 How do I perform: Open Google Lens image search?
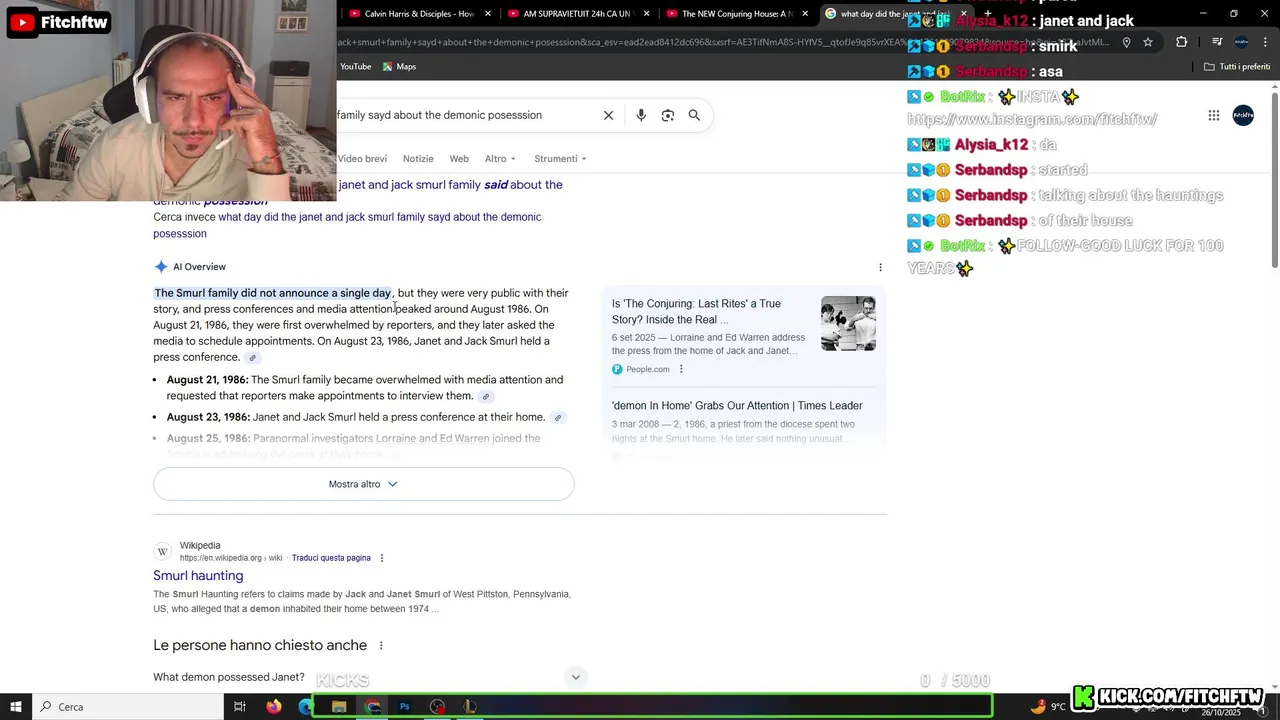click(x=668, y=115)
